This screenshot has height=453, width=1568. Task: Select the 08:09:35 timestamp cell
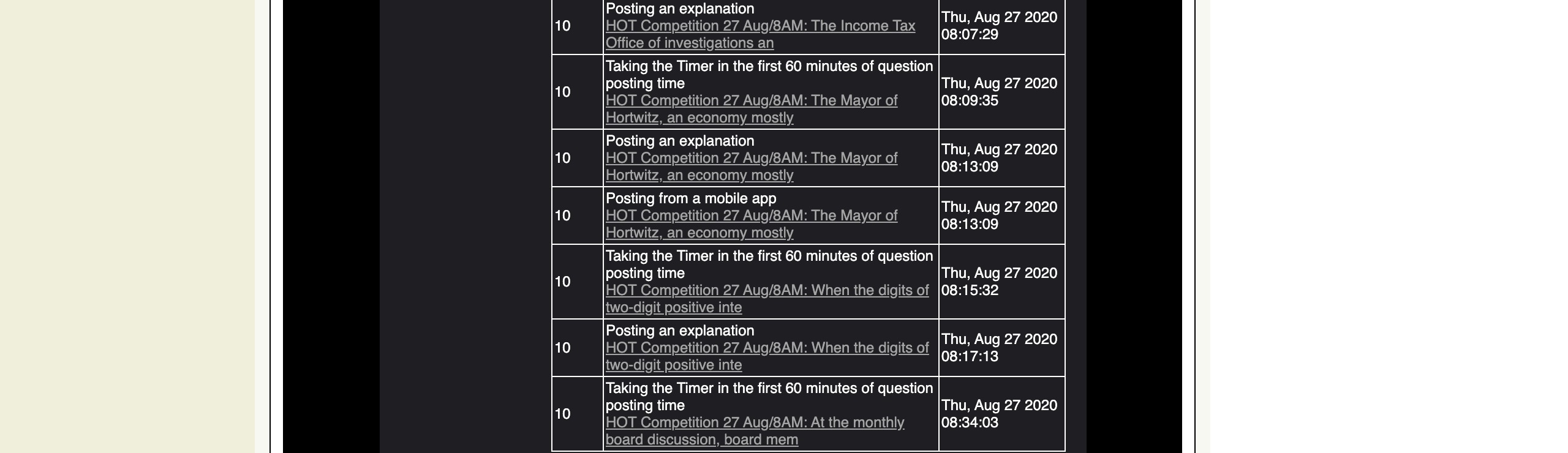click(x=1000, y=92)
